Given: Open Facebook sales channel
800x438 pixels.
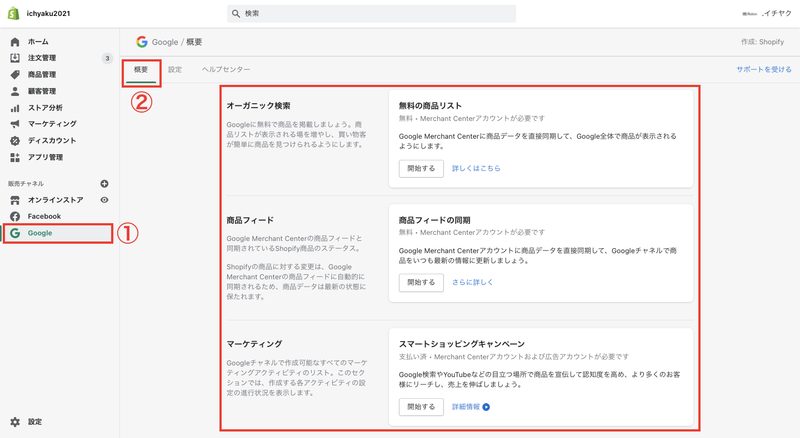Looking at the screenshot, I should 44,216.
